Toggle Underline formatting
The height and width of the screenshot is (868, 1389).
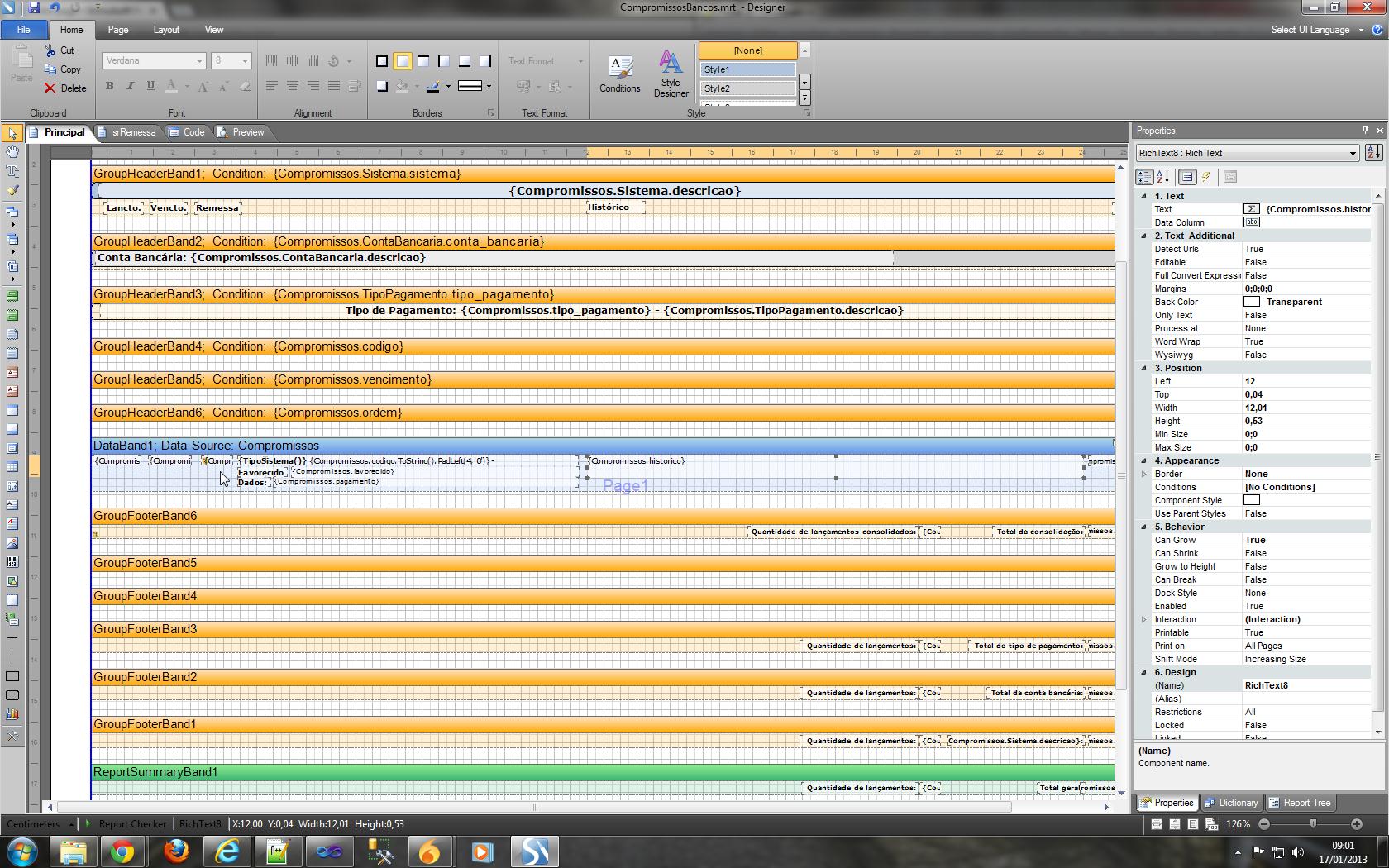pyautogui.click(x=150, y=86)
